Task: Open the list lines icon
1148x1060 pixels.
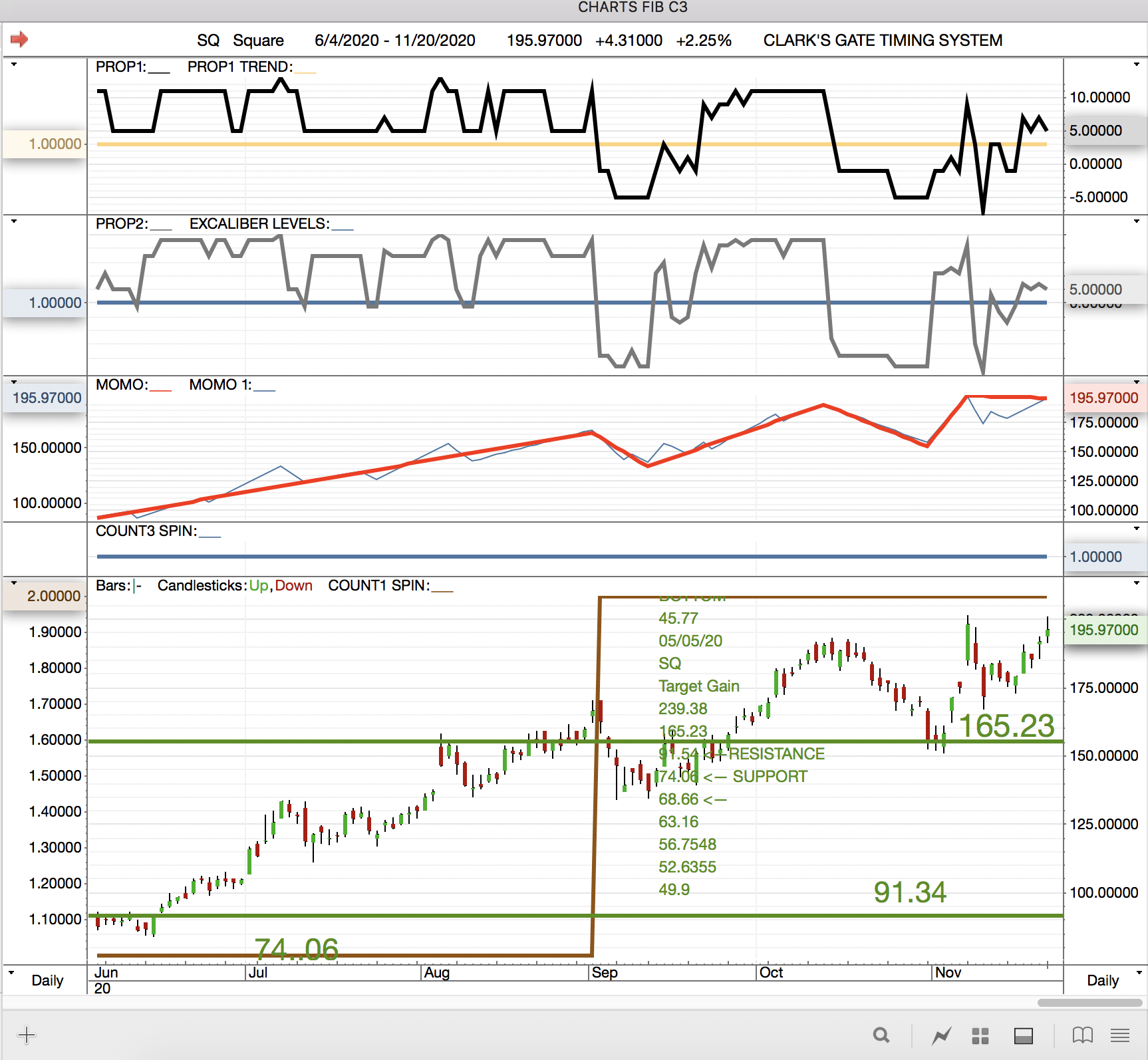Action: pos(1120,1035)
